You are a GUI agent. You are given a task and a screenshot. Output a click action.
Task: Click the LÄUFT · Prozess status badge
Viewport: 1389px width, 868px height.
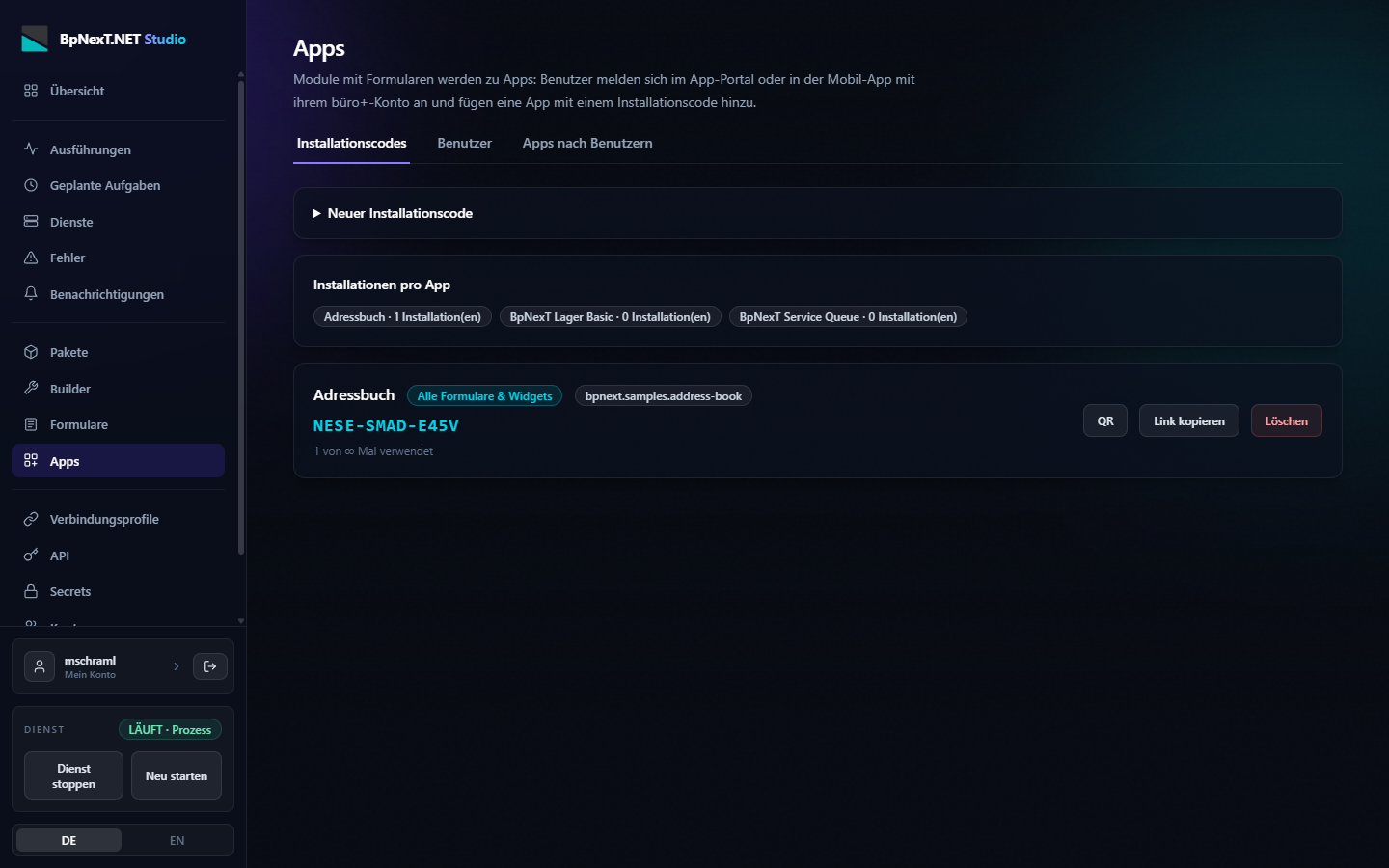pyautogui.click(x=170, y=730)
